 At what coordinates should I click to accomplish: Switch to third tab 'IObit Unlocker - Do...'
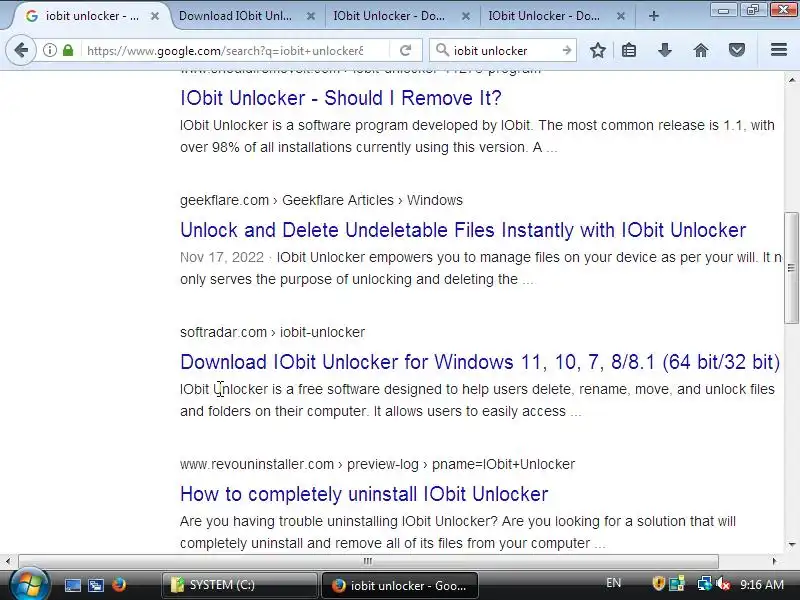point(389,16)
